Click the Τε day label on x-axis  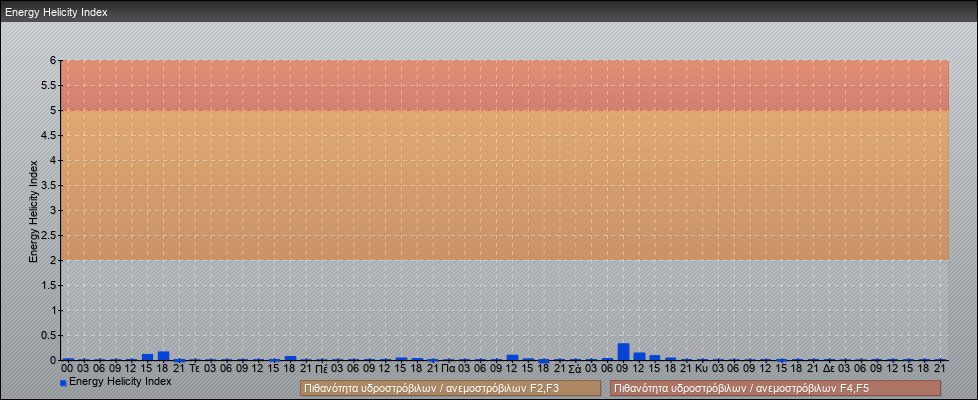[x=195, y=369]
